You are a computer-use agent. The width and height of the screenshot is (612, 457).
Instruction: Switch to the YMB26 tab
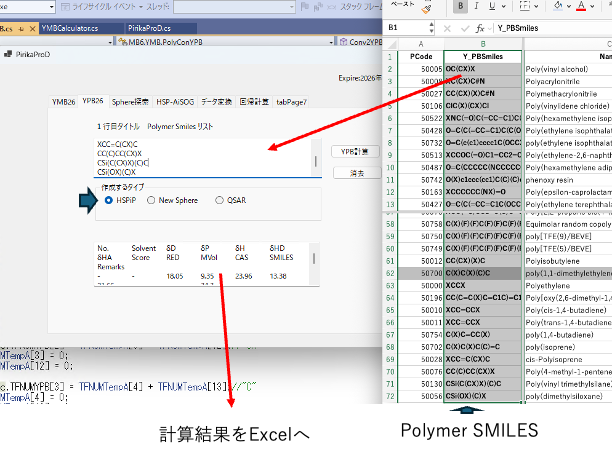[63, 101]
